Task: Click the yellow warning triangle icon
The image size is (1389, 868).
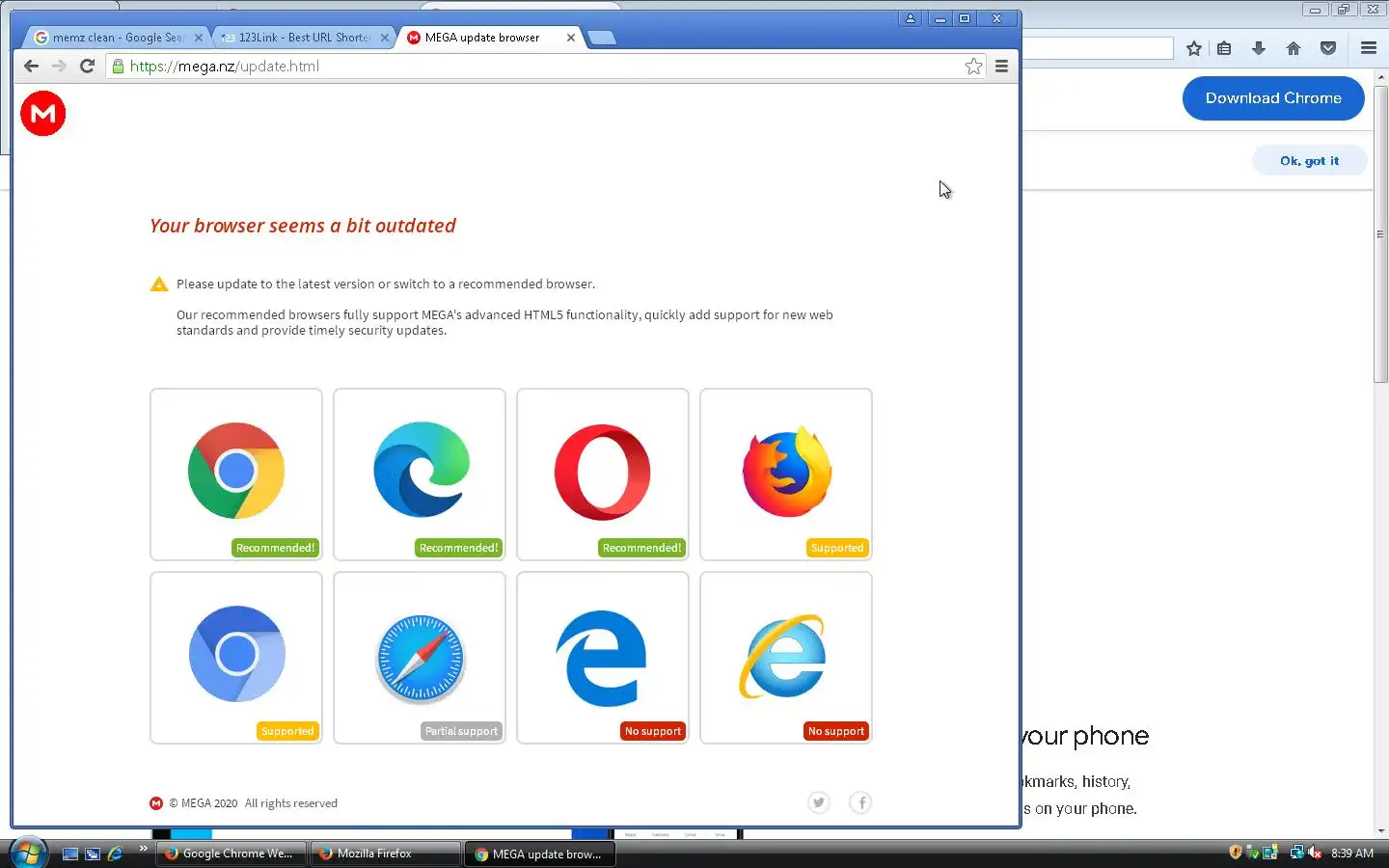Action: (x=159, y=284)
